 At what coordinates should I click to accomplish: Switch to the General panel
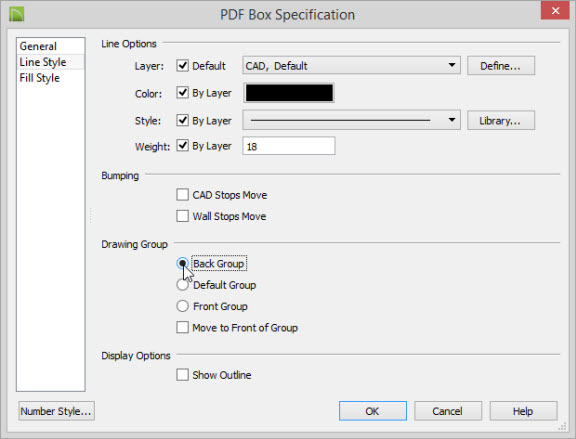(38, 46)
